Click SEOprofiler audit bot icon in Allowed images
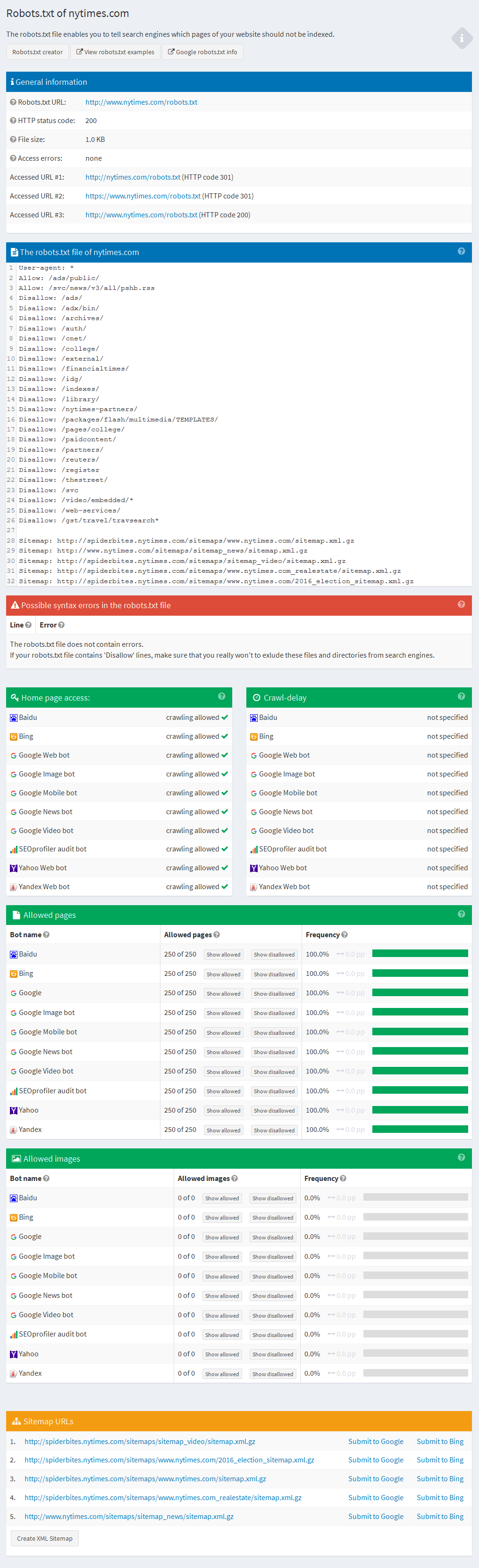This screenshot has height=1568, width=479. coord(13,1334)
